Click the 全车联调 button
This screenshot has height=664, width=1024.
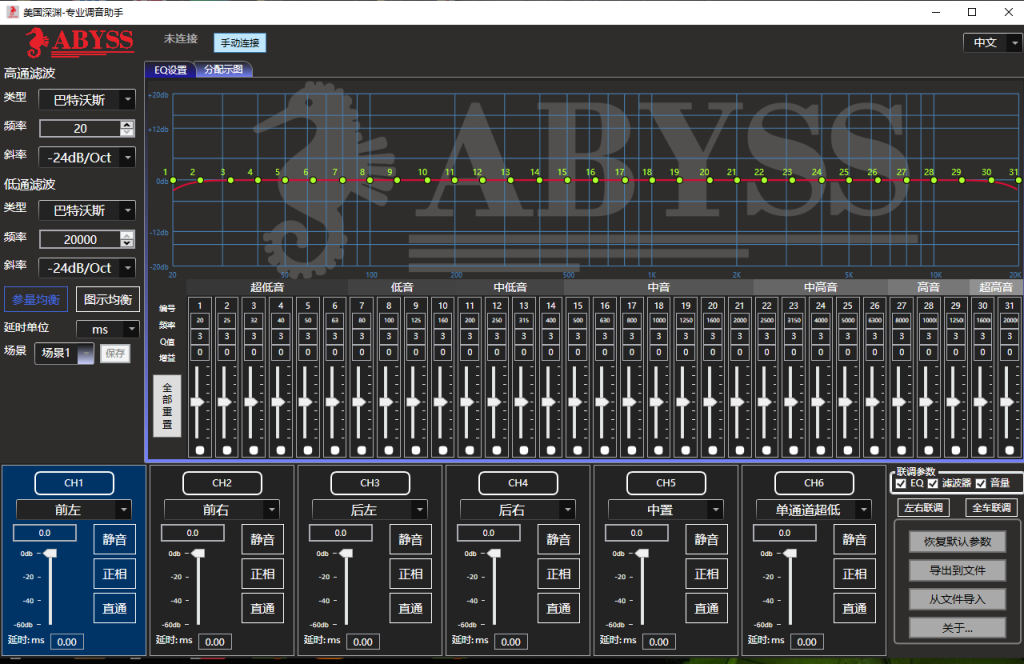(x=991, y=507)
